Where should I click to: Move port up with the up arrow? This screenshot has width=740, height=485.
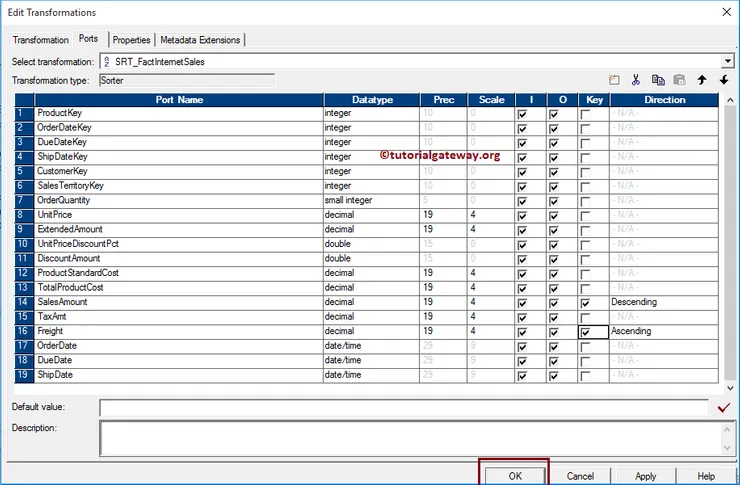coord(702,80)
